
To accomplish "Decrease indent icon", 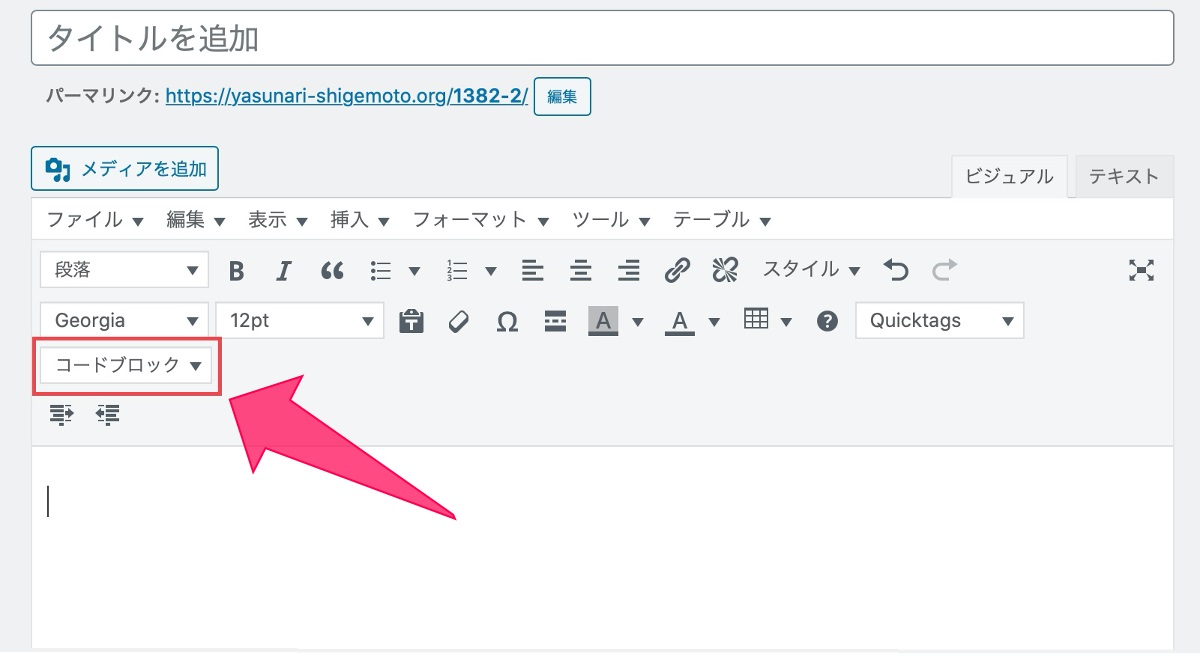I will pyautogui.click(x=108, y=414).
